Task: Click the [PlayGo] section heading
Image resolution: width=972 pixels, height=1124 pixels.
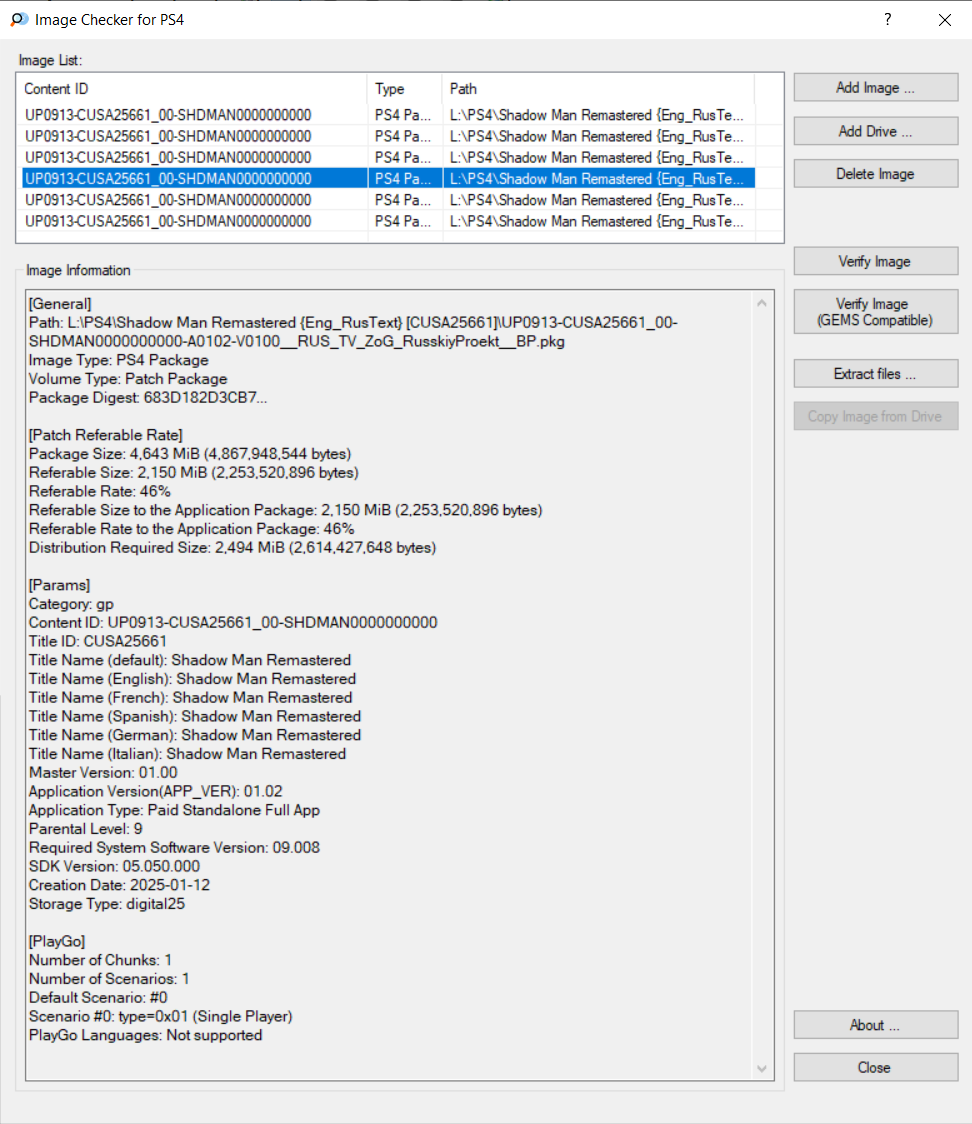Action: tap(57, 941)
